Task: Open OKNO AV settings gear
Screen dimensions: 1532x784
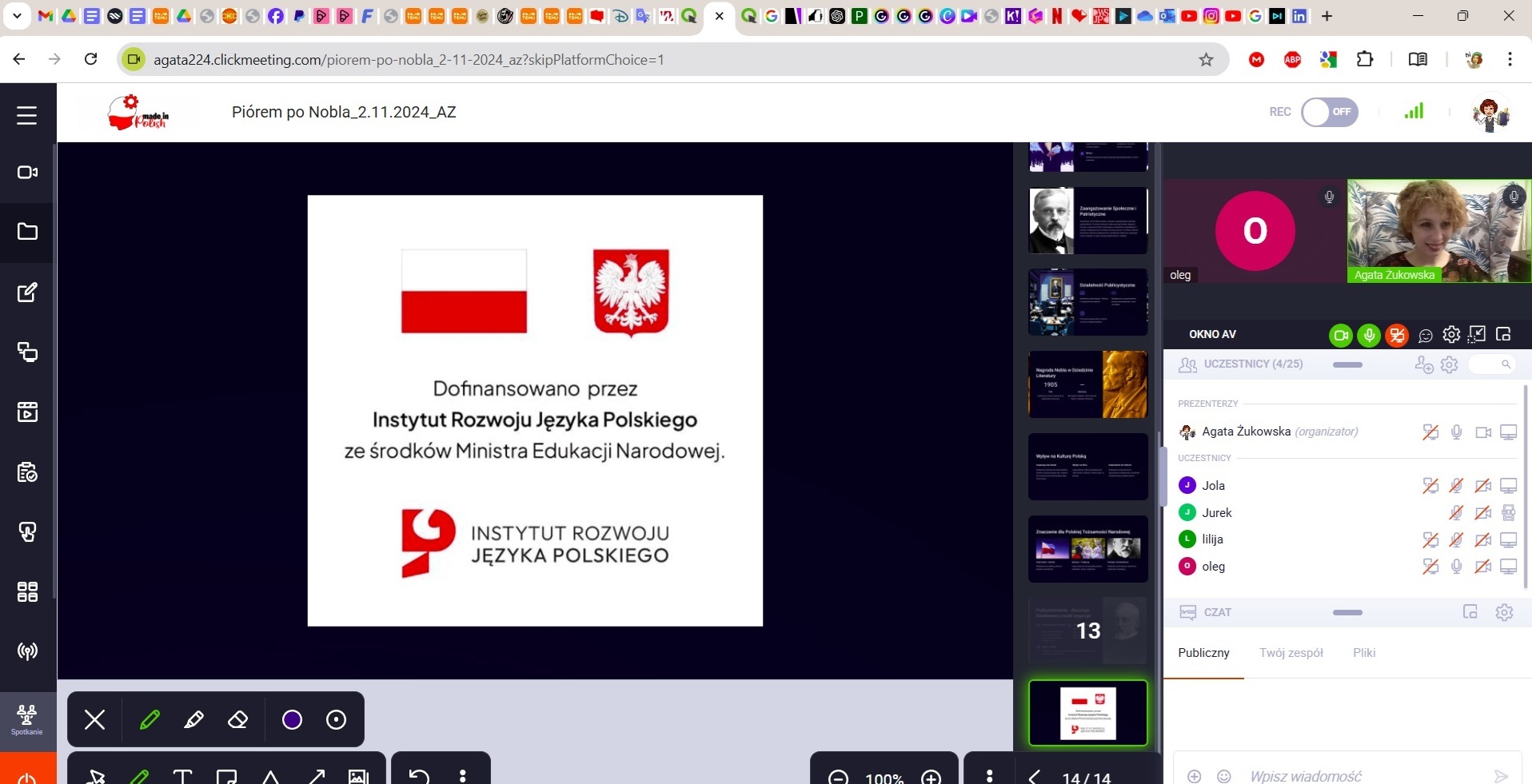Action: (x=1451, y=335)
